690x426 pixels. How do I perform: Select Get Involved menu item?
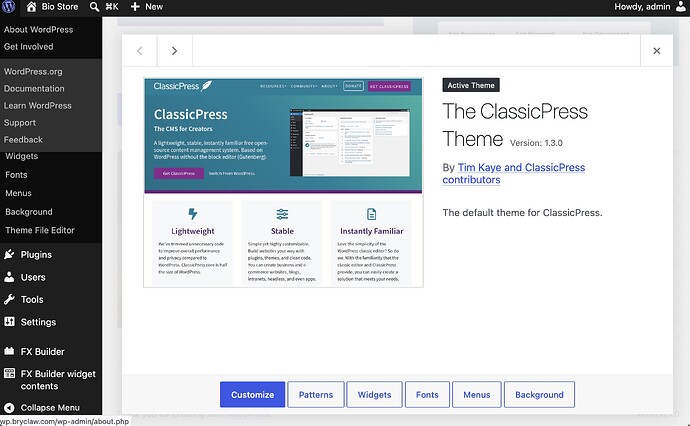pyautogui.click(x=29, y=47)
